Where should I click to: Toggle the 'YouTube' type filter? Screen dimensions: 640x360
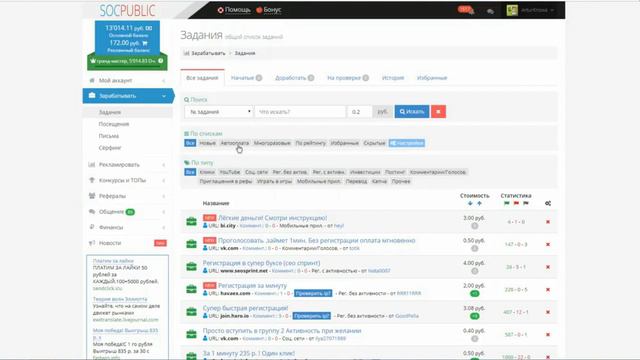[x=230, y=172]
